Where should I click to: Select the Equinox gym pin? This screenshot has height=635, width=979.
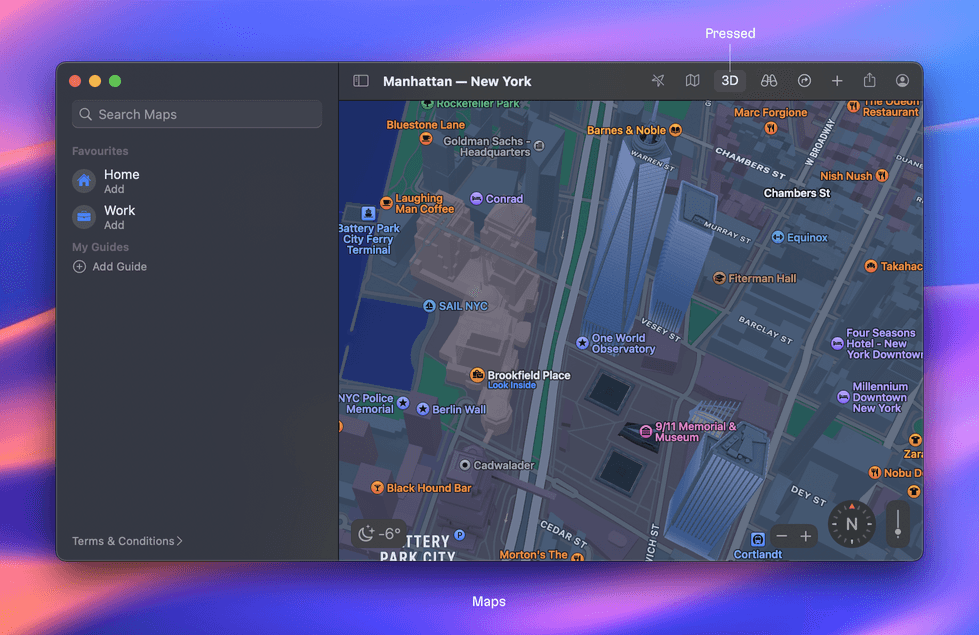778,237
